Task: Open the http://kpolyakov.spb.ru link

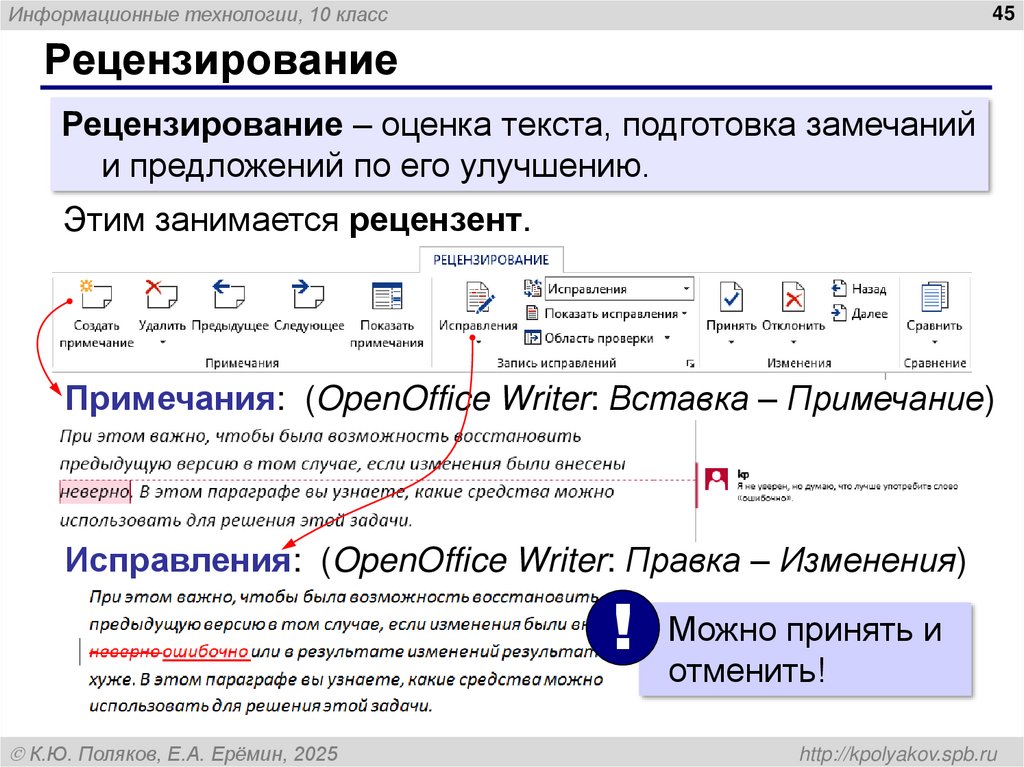Action: (x=899, y=754)
